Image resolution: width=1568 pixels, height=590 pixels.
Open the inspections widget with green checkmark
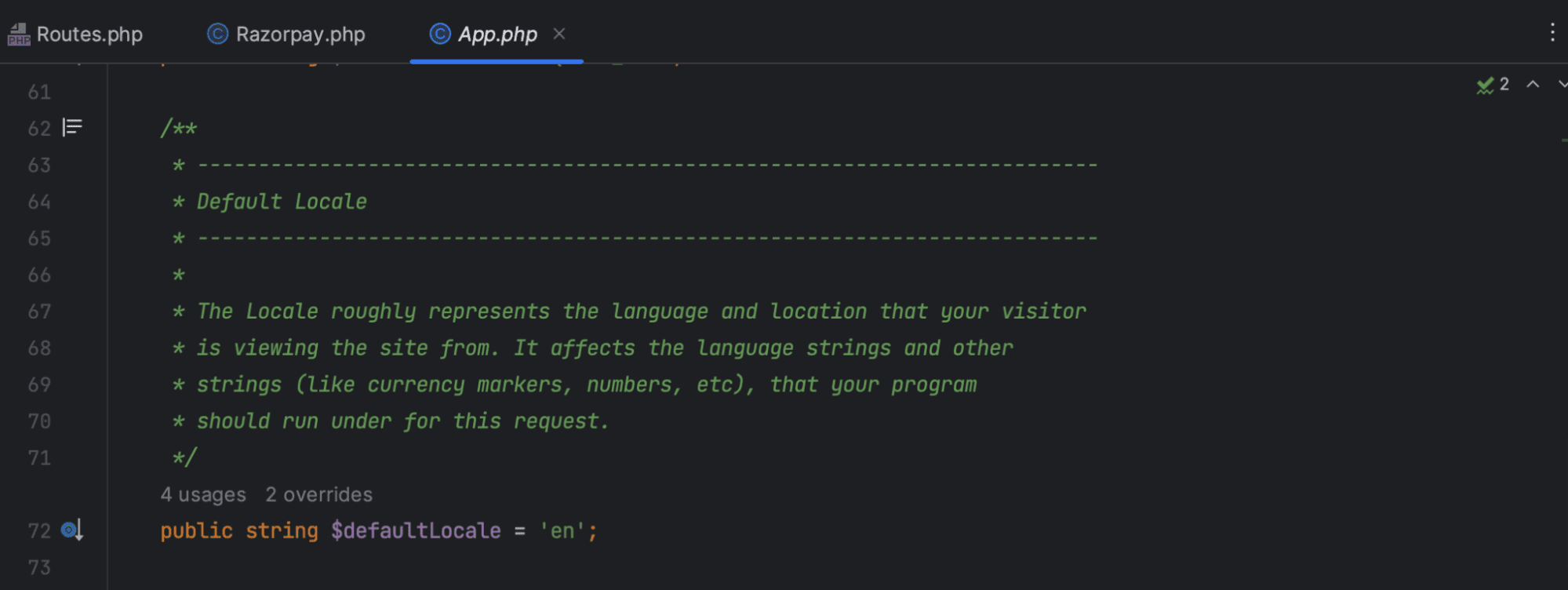tap(1492, 85)
